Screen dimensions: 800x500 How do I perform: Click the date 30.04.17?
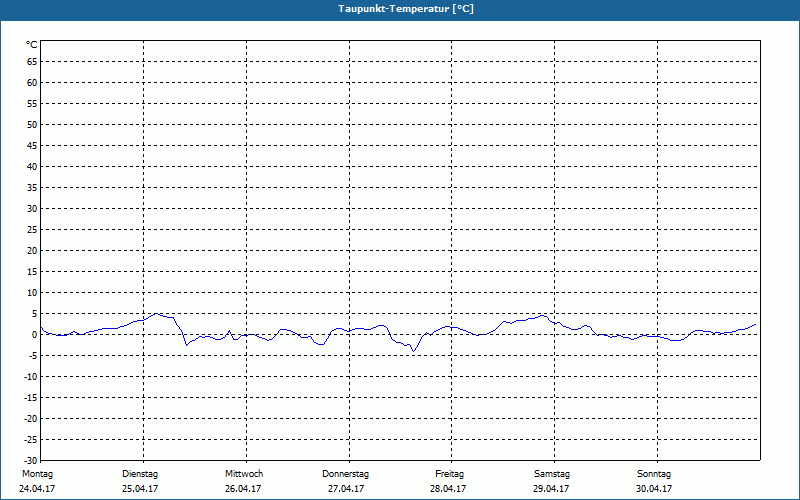tap(654, 489)
